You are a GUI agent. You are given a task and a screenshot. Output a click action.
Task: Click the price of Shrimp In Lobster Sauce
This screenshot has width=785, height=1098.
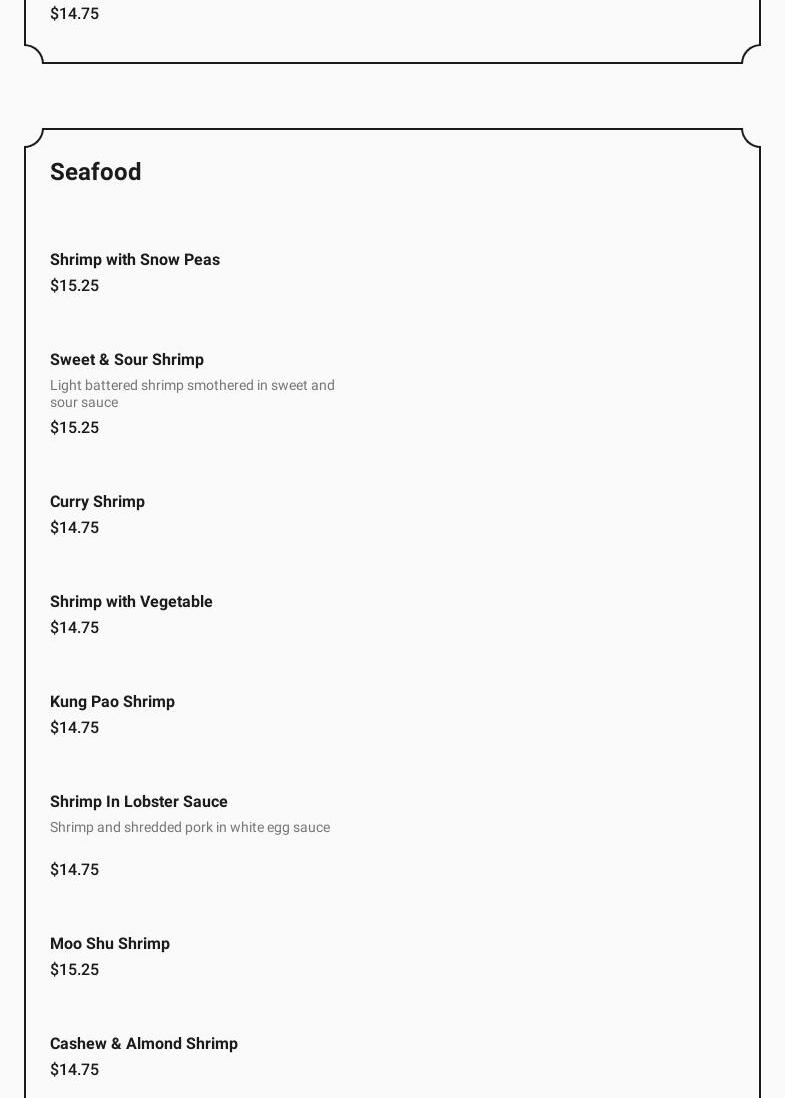[x=75, y=870]
